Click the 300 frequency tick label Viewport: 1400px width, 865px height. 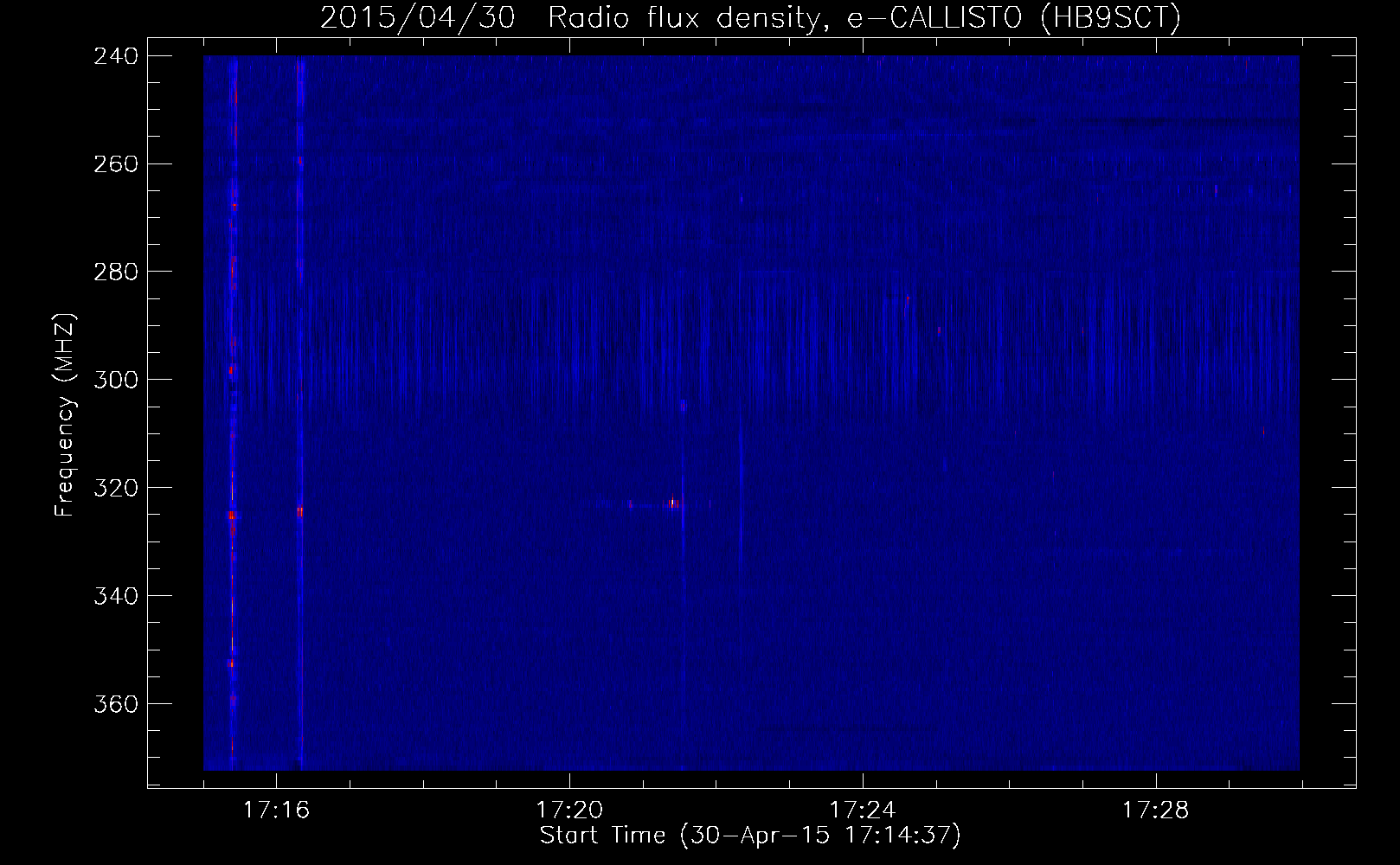tap(116, 381)
